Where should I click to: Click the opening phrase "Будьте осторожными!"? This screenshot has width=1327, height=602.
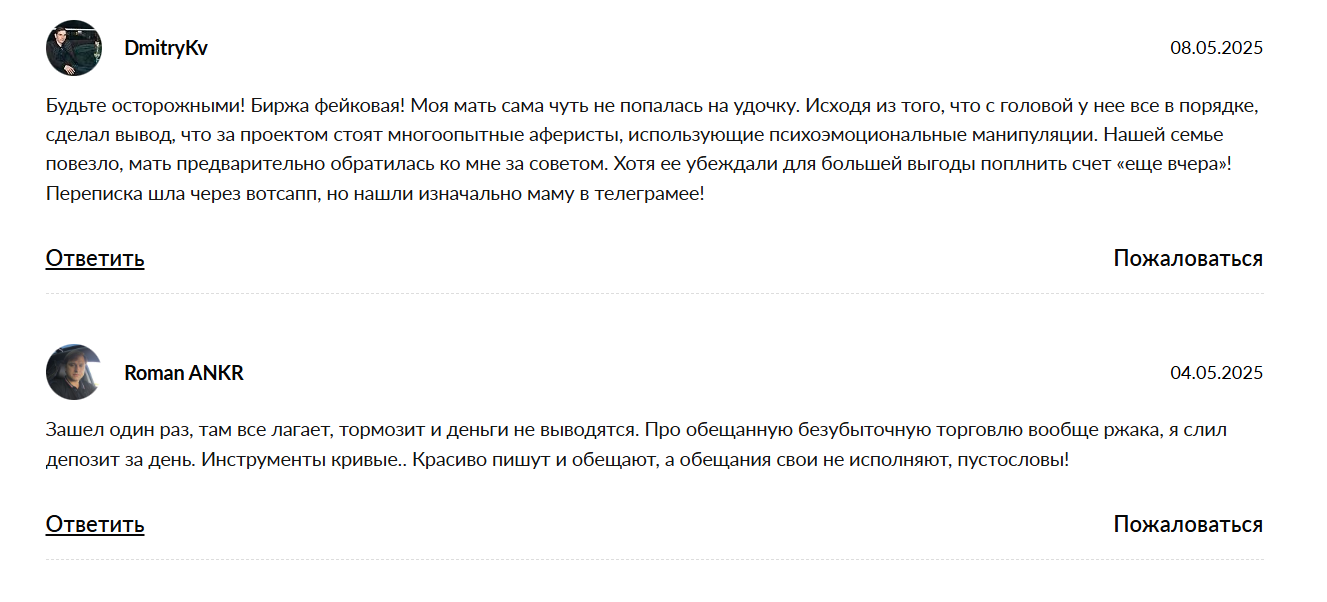click(x=142, y=105)
